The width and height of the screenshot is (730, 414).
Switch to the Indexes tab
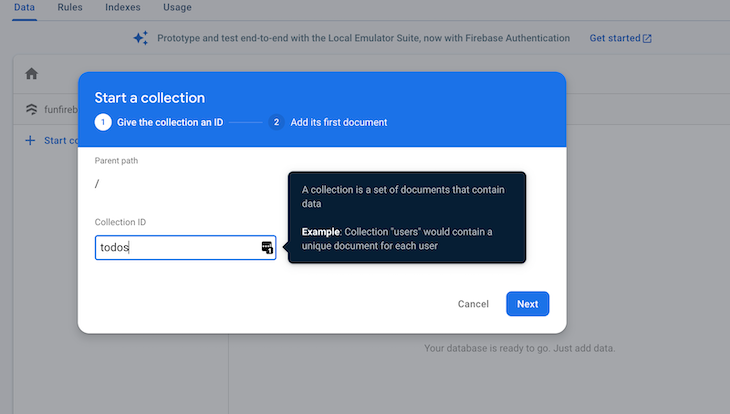click(x=123, y=7)
